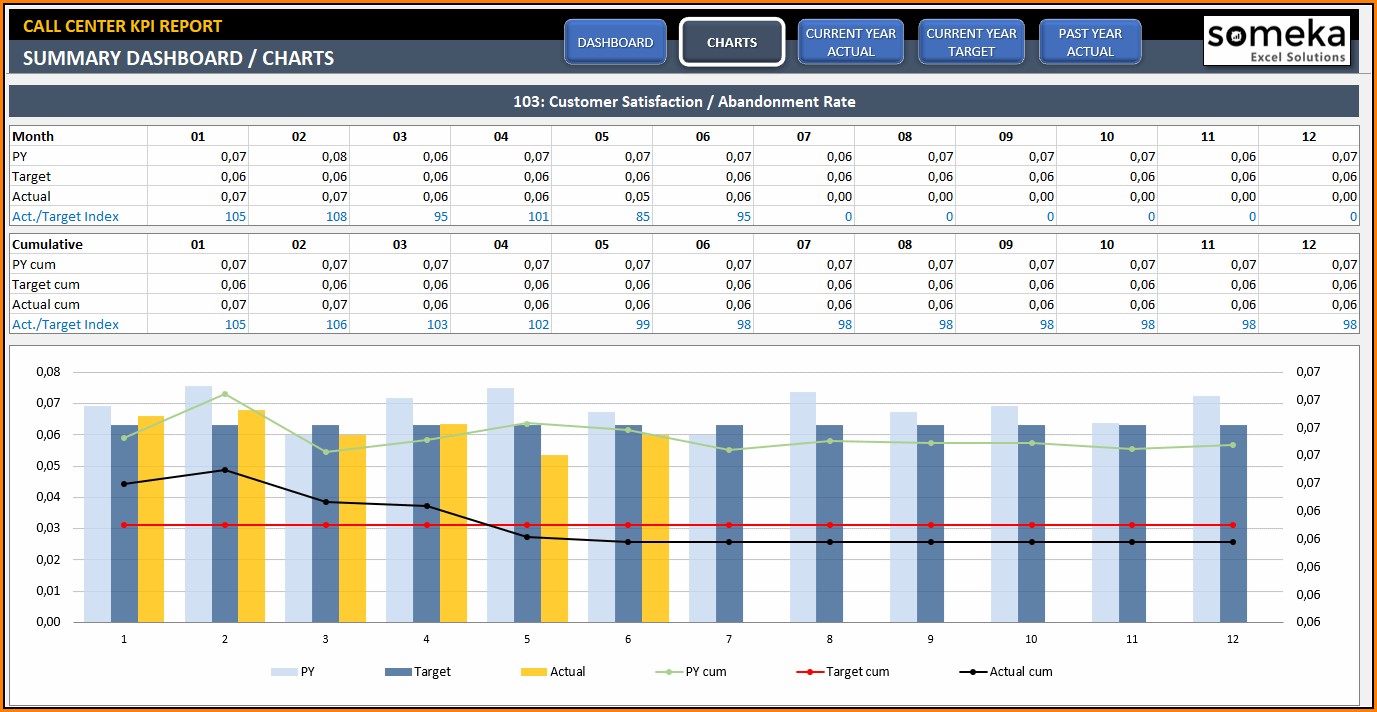Select the red Target cum legend entry

point(808,672)
